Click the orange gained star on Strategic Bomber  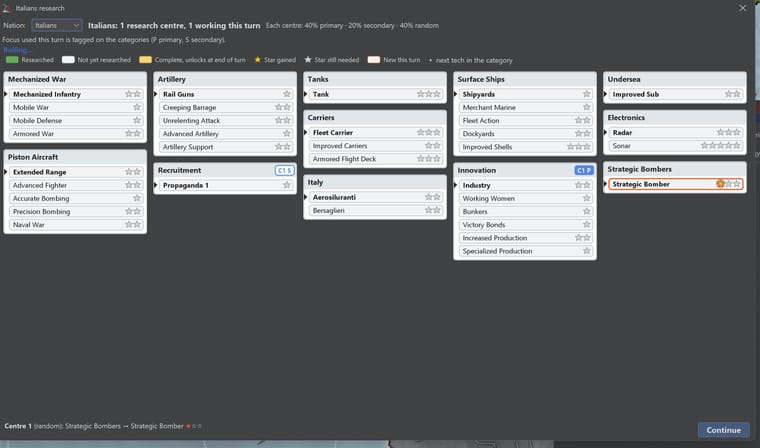point(720,184)
